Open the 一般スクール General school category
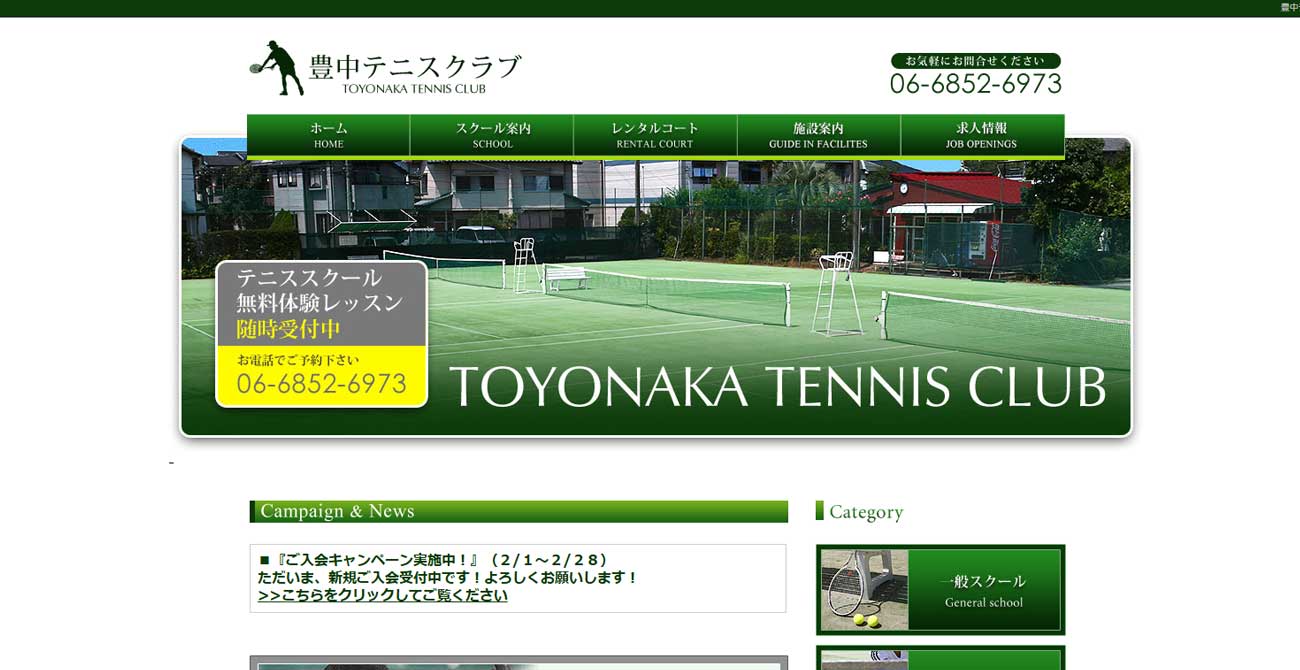The image size is (1300, 670). coord(983,590)
